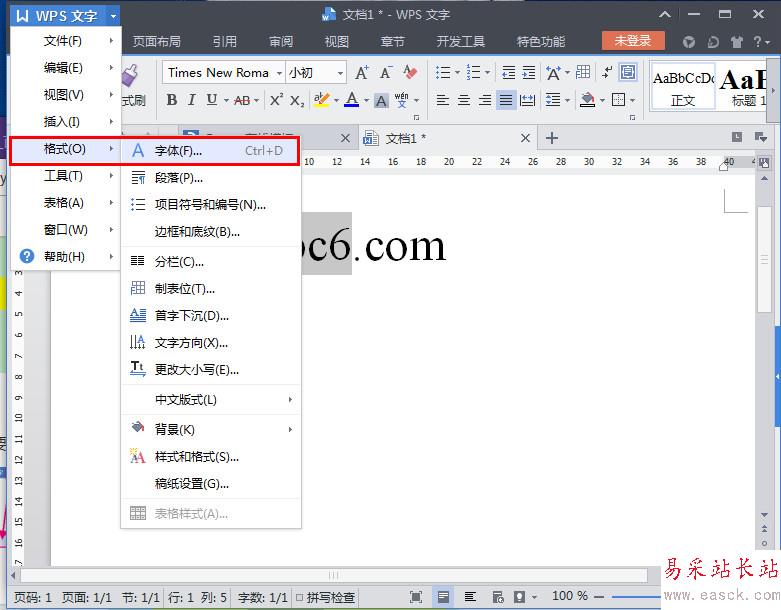Viewport: 781px width, 610px height.
Task: Expand 中文版式(L) submenu
Action: pyautogui.click(x=211, y=399)
